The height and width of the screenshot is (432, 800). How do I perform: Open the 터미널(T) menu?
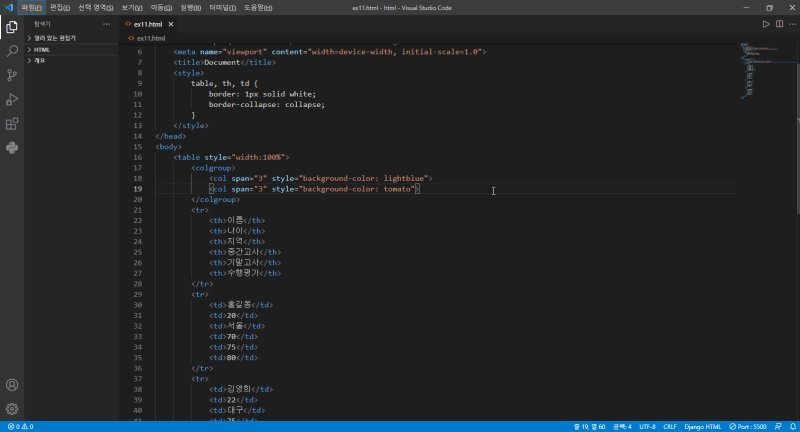[x=222, y=8]
